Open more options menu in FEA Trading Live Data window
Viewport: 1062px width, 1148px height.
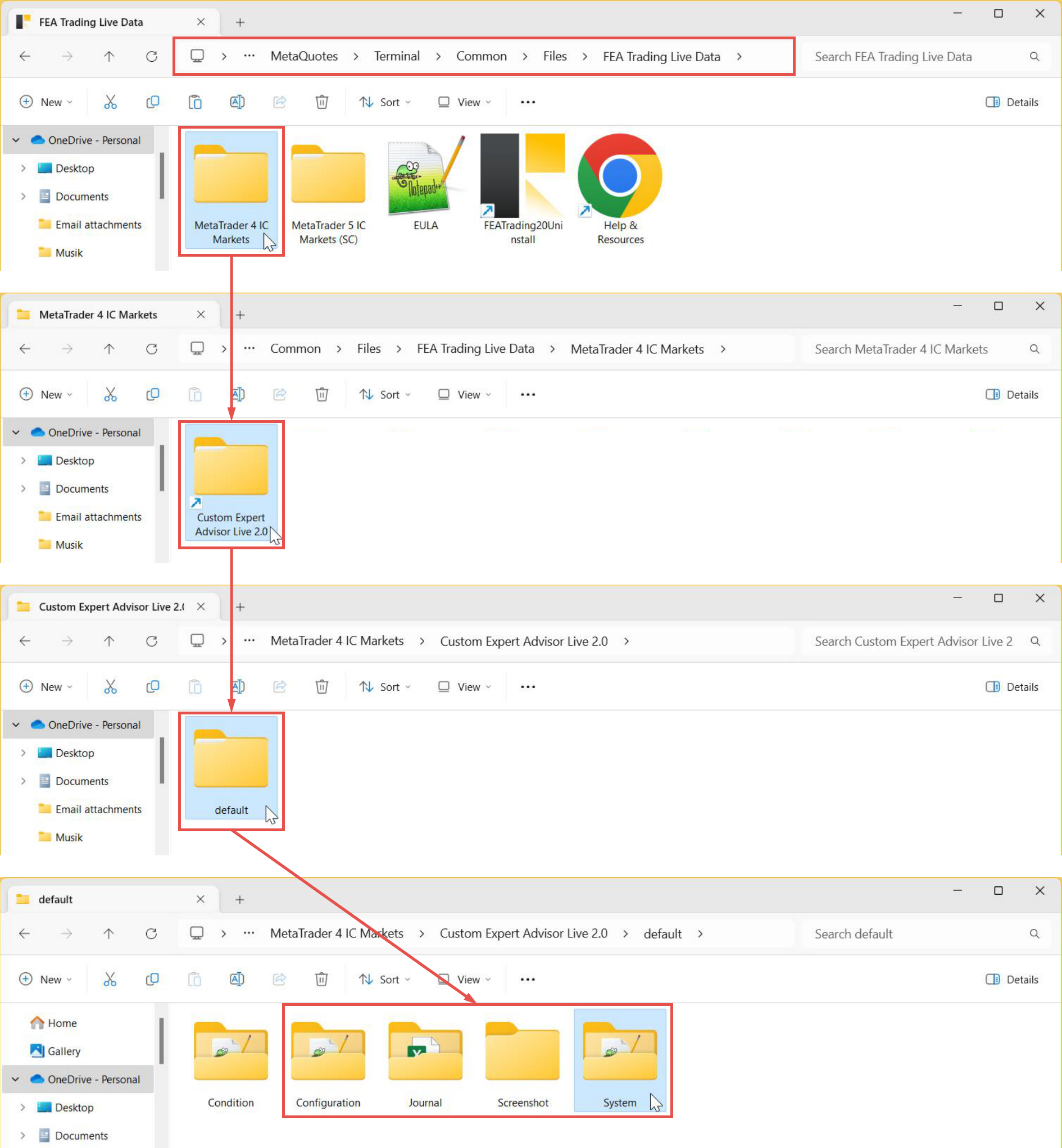(x=528, y=102)
